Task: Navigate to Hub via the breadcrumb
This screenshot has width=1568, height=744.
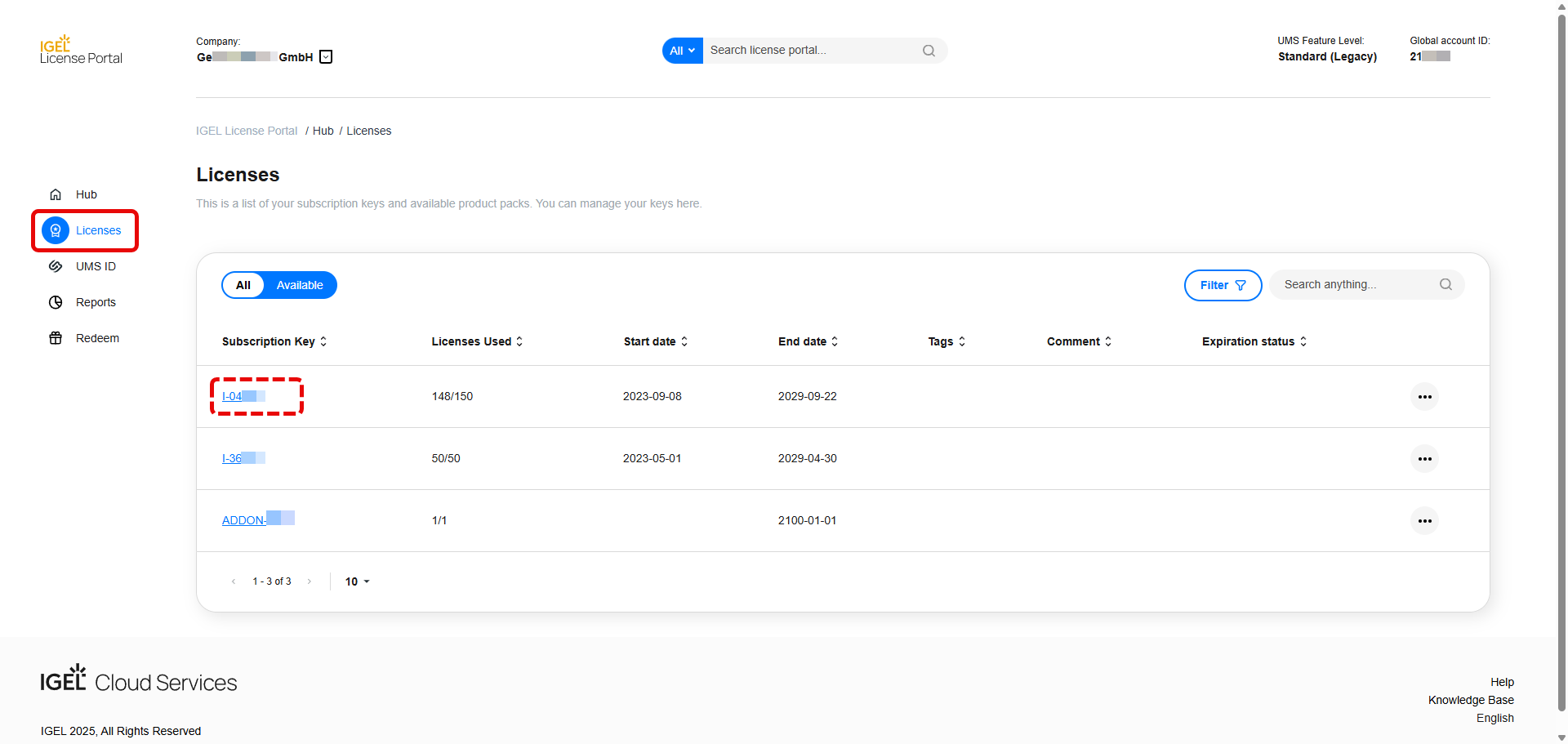Action: tap(323, 131)
